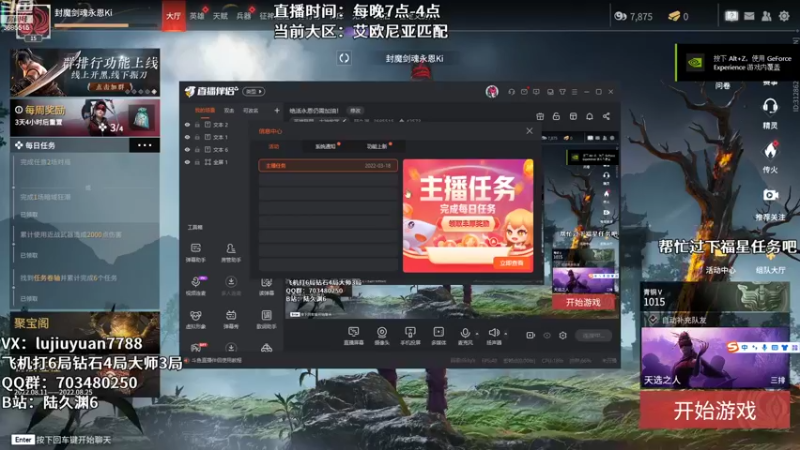
Task: Add 直播屏幕 capture source
Action: coord(353,336)
